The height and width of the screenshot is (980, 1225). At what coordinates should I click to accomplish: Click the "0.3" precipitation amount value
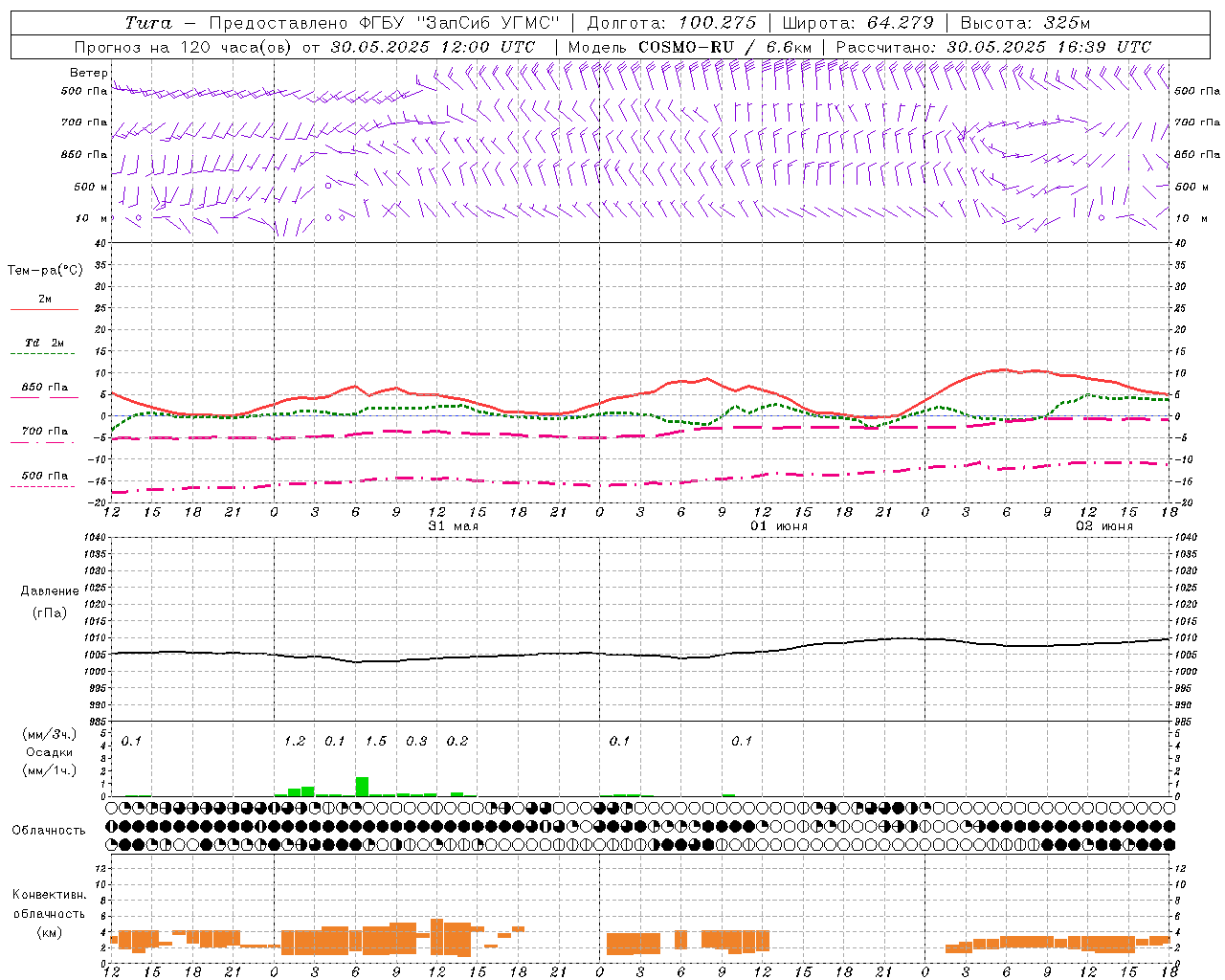(416, 741)
